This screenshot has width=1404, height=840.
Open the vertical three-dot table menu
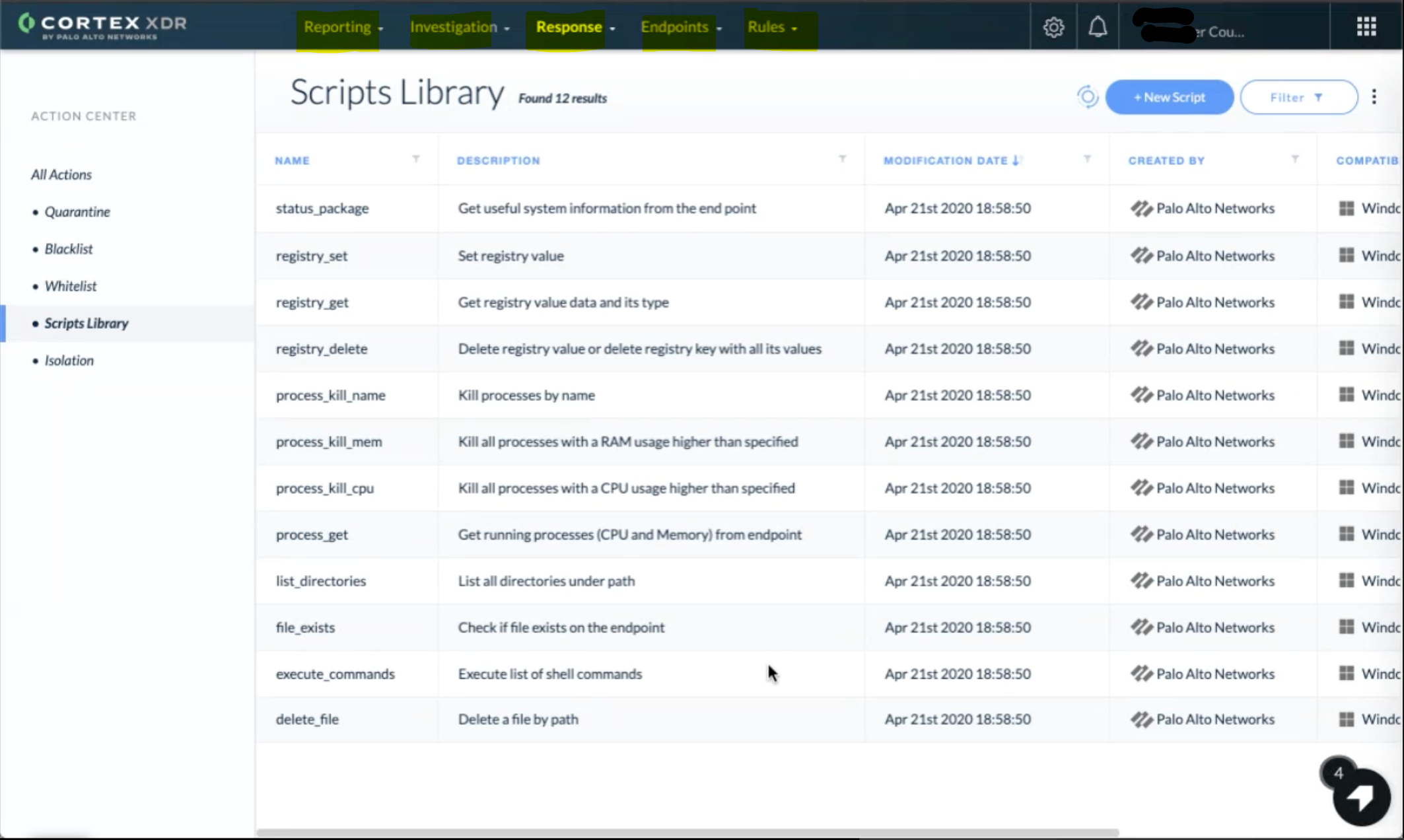pos(1374,97)
